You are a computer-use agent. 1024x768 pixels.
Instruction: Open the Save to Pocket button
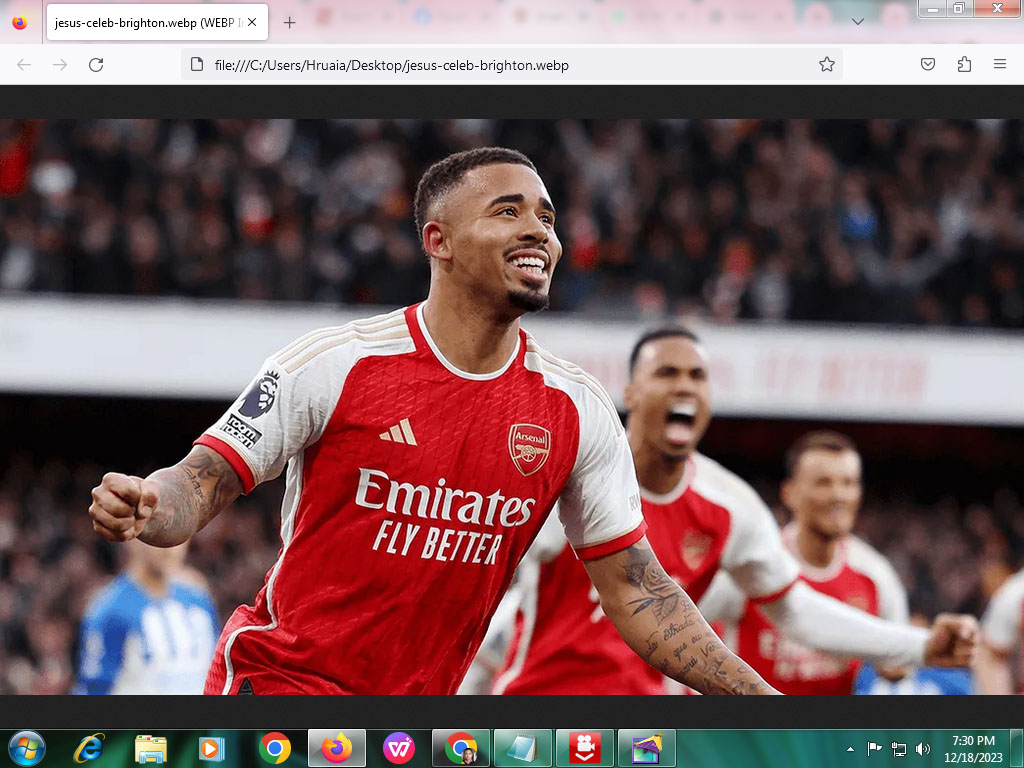(928, 65)
